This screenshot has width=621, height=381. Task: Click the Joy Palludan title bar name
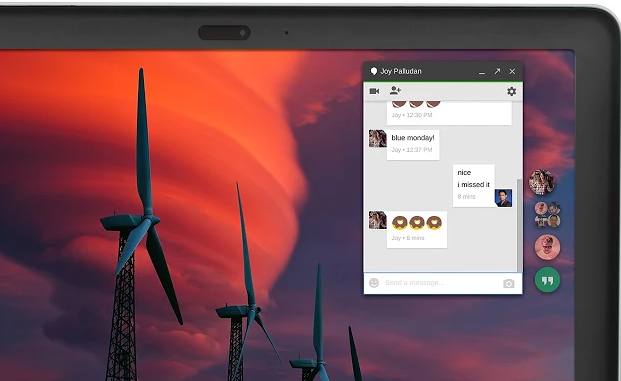[x=401, y=71]
